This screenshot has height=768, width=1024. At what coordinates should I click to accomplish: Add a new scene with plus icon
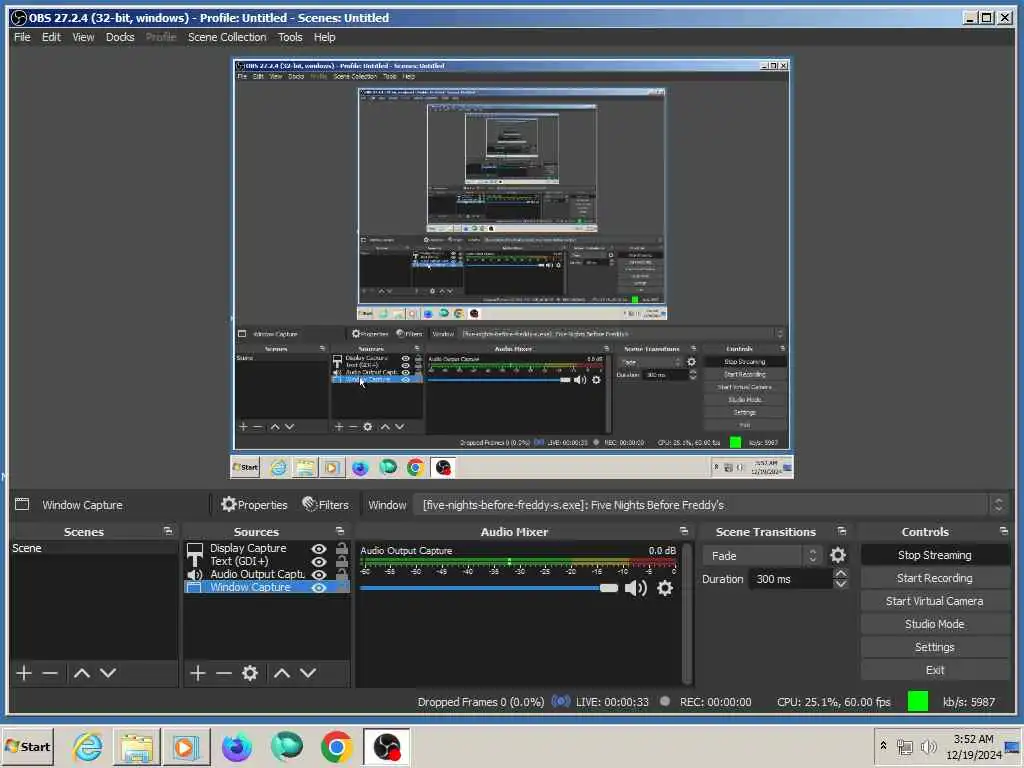tap(24, 673)
